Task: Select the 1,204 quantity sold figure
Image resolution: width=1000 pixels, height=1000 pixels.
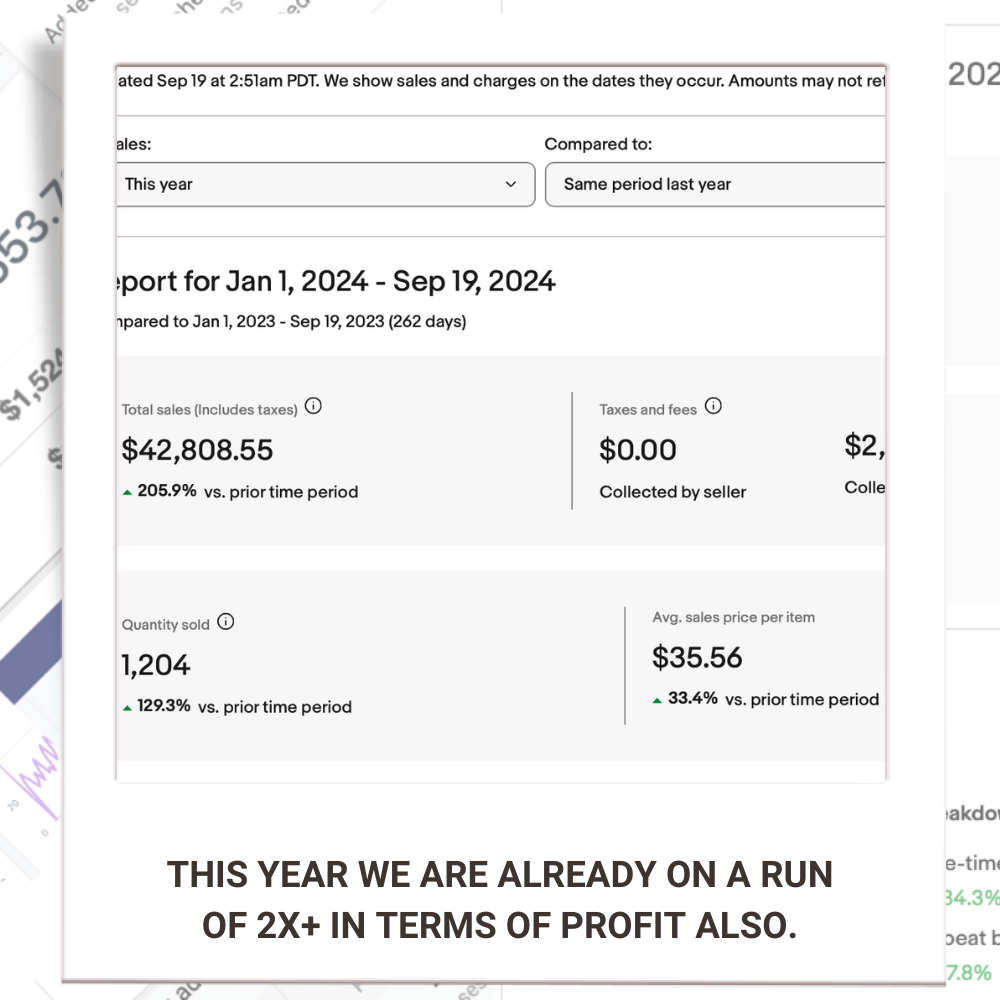Action: pyautogui.click(x=156, y=665)
